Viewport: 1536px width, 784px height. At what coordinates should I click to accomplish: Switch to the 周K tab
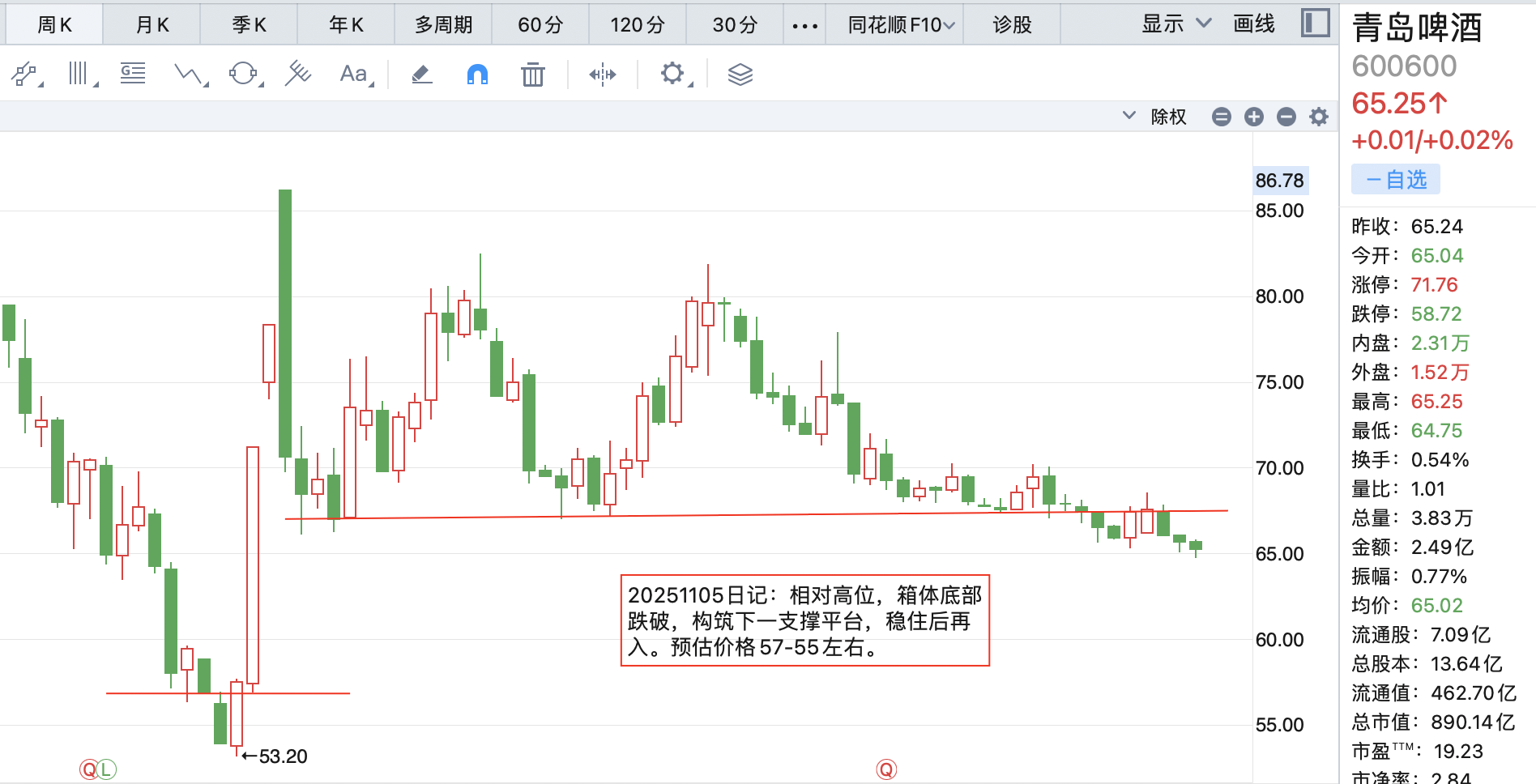54,25
